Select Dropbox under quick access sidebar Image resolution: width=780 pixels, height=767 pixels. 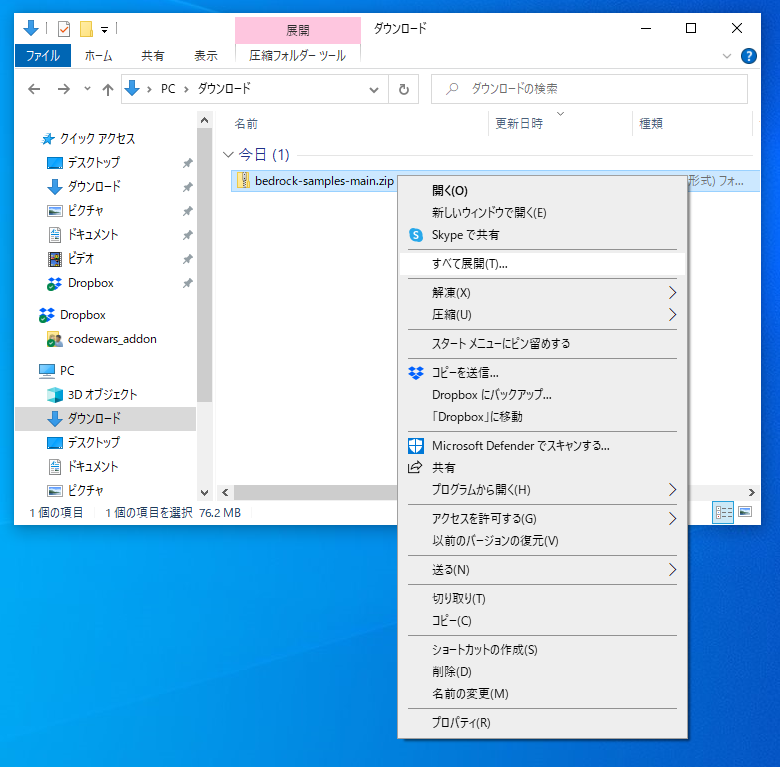tap(90, 283)
